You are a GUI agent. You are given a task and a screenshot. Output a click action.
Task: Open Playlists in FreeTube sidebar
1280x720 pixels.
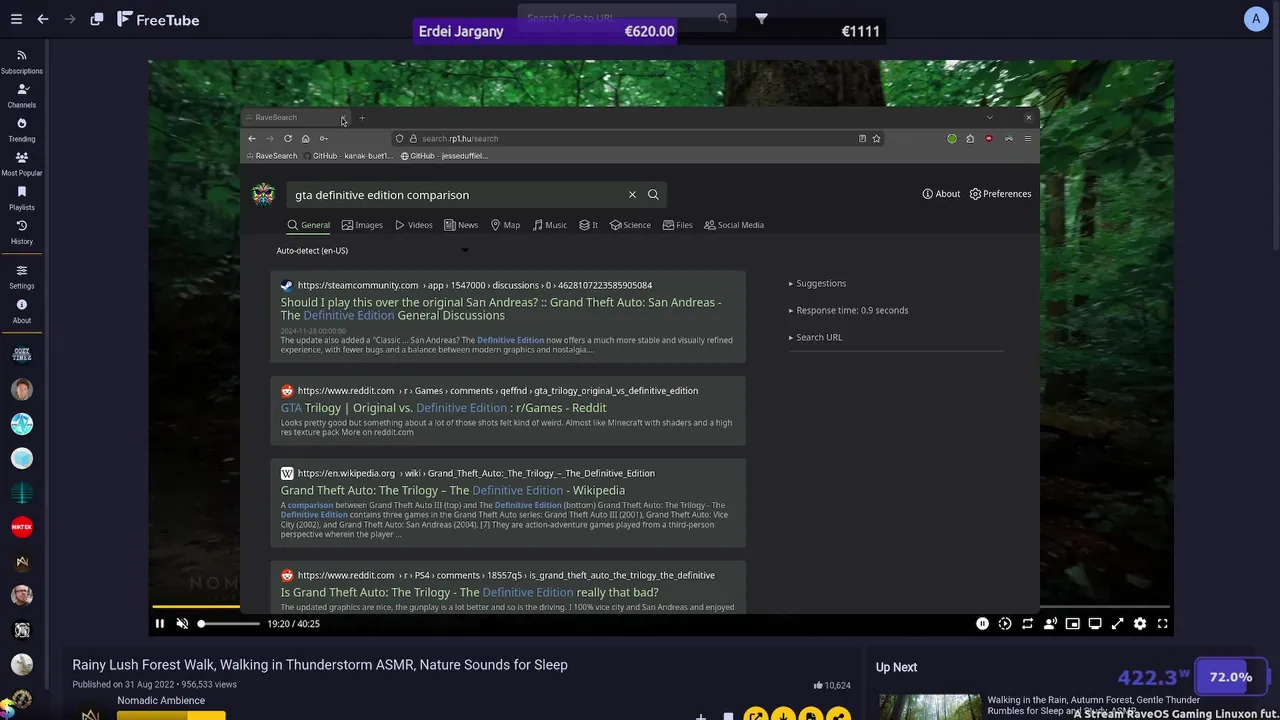(22, 197)
